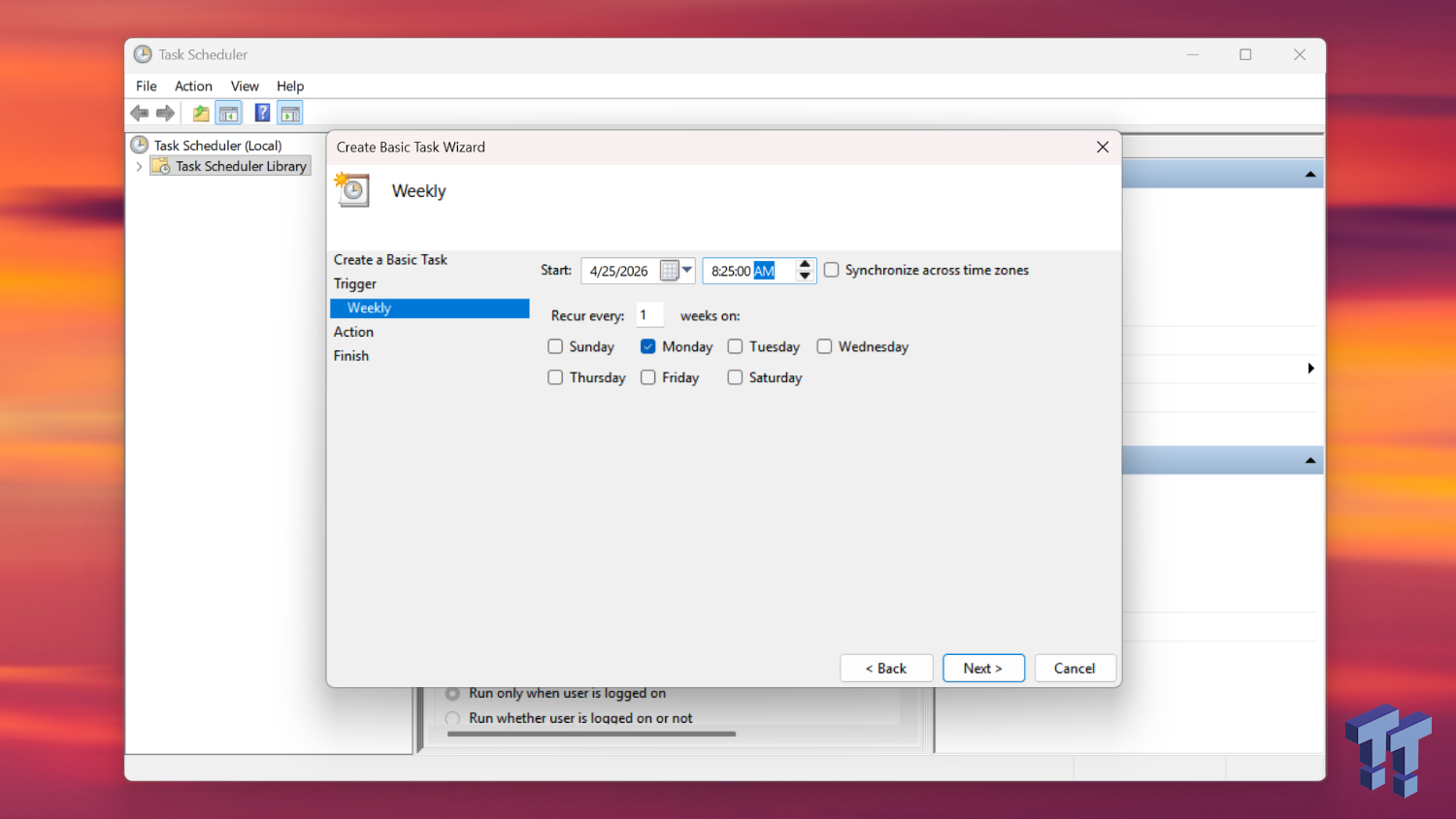1456x819 pixels.
Task: Click the Back arrow toolbar icon
Action: coord(140,114)
